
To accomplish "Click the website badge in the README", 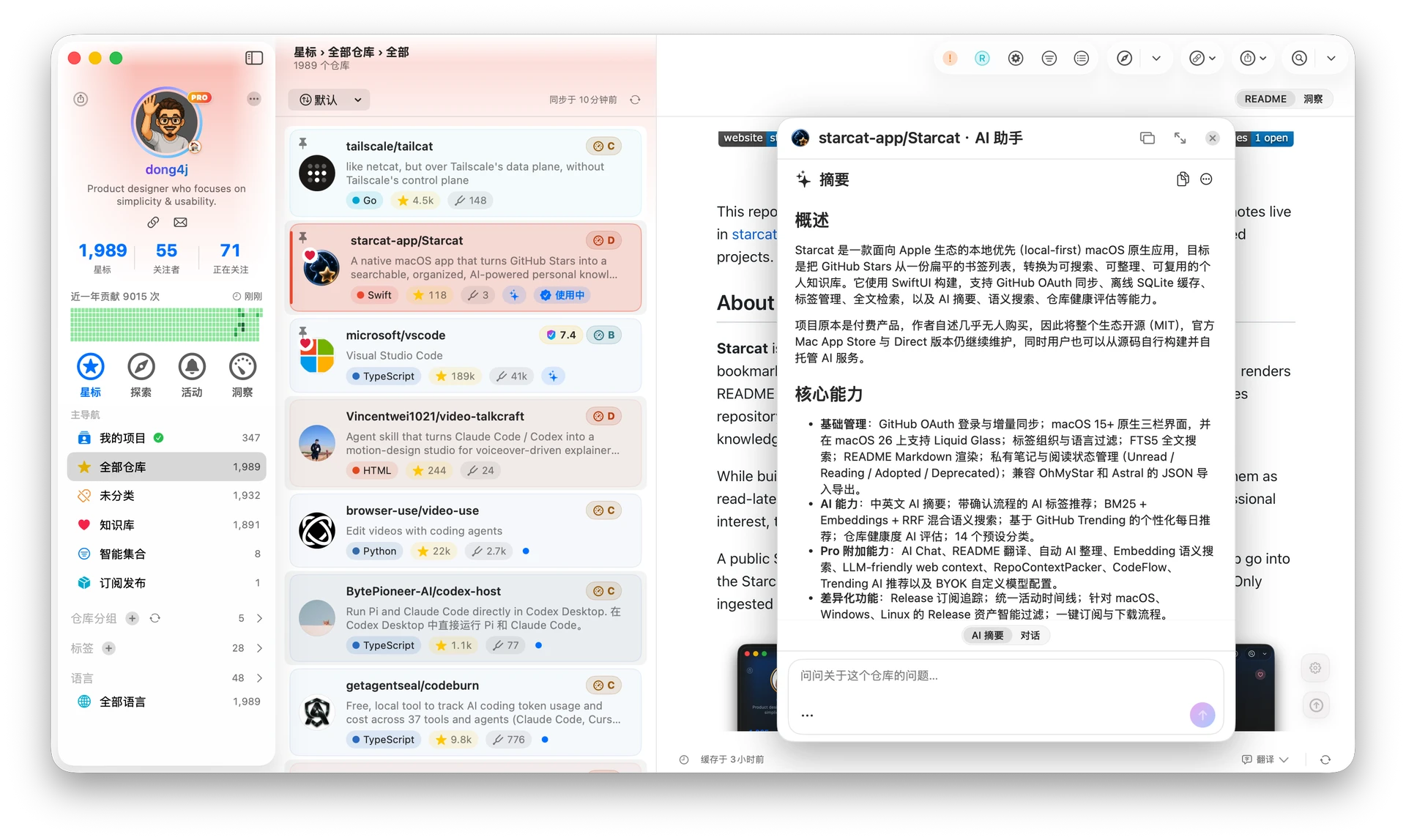I will 743,138.
